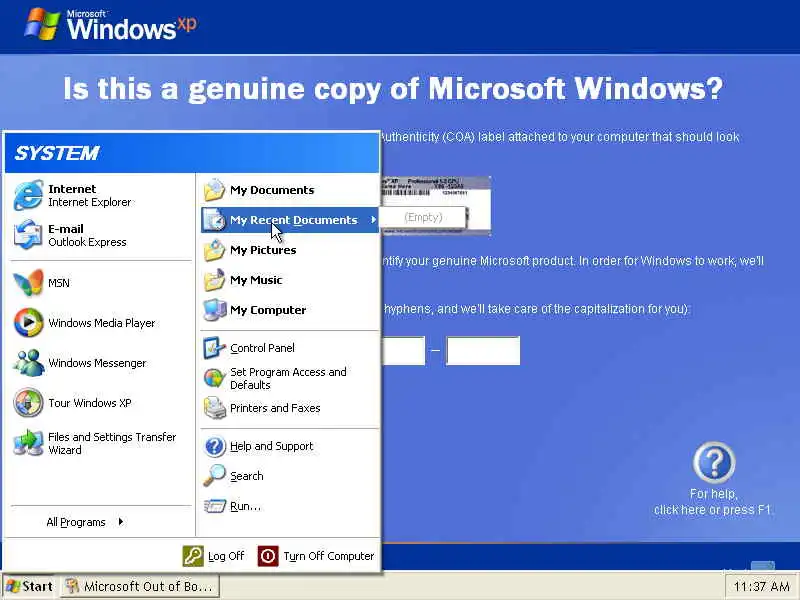The image size is (800, 600).
Task: Click All Programs label
Action: 76,522
